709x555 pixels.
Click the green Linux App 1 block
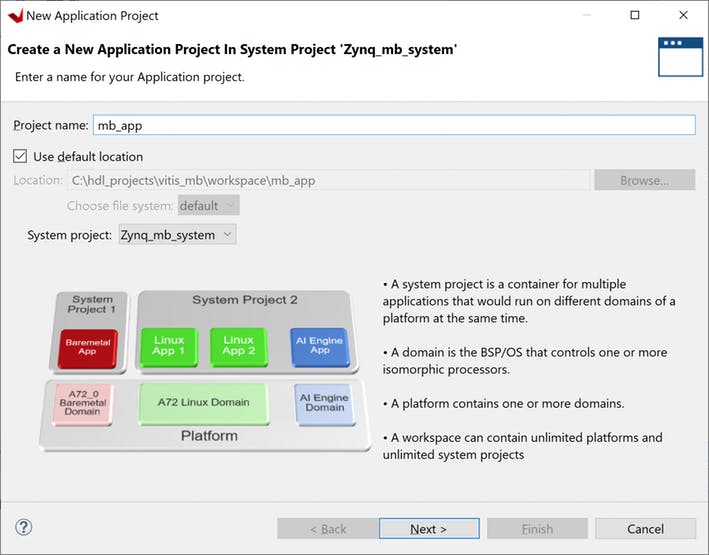coord(169,346)
